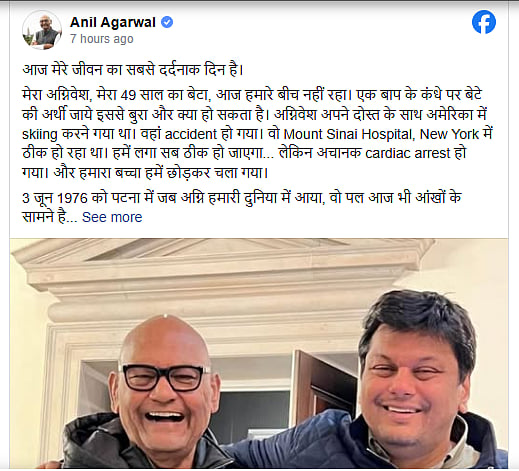Click the Facebook logo icon
Image resolution: width=519 pixels, height=471 pixels.
pyautogui.click(x=484, y=22)
